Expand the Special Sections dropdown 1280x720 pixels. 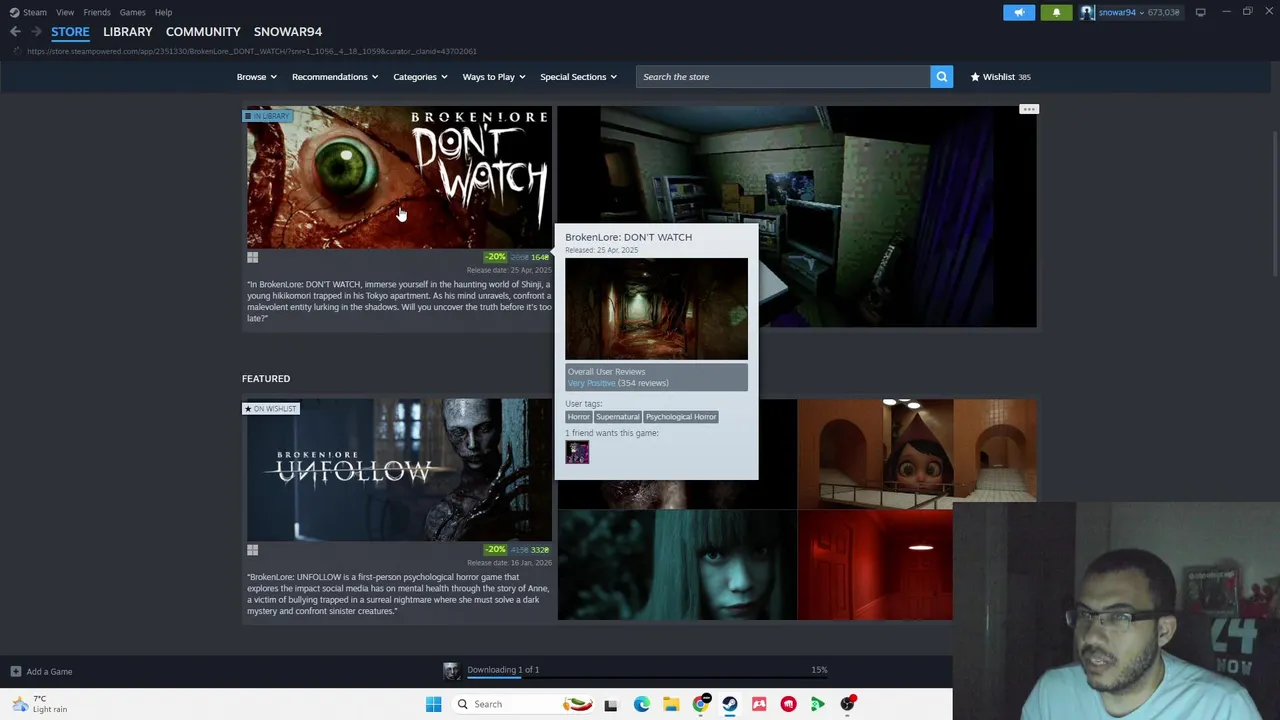578,77
